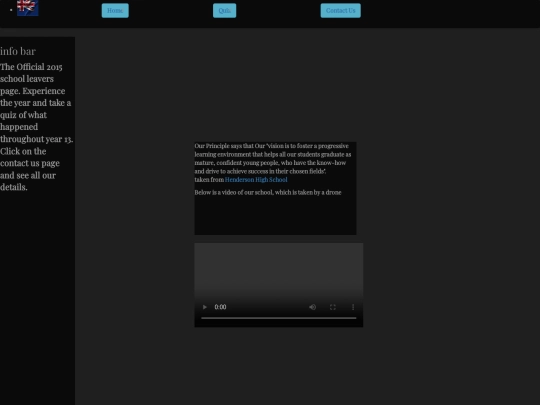Play the school drone video

click(x=205, y=307)
